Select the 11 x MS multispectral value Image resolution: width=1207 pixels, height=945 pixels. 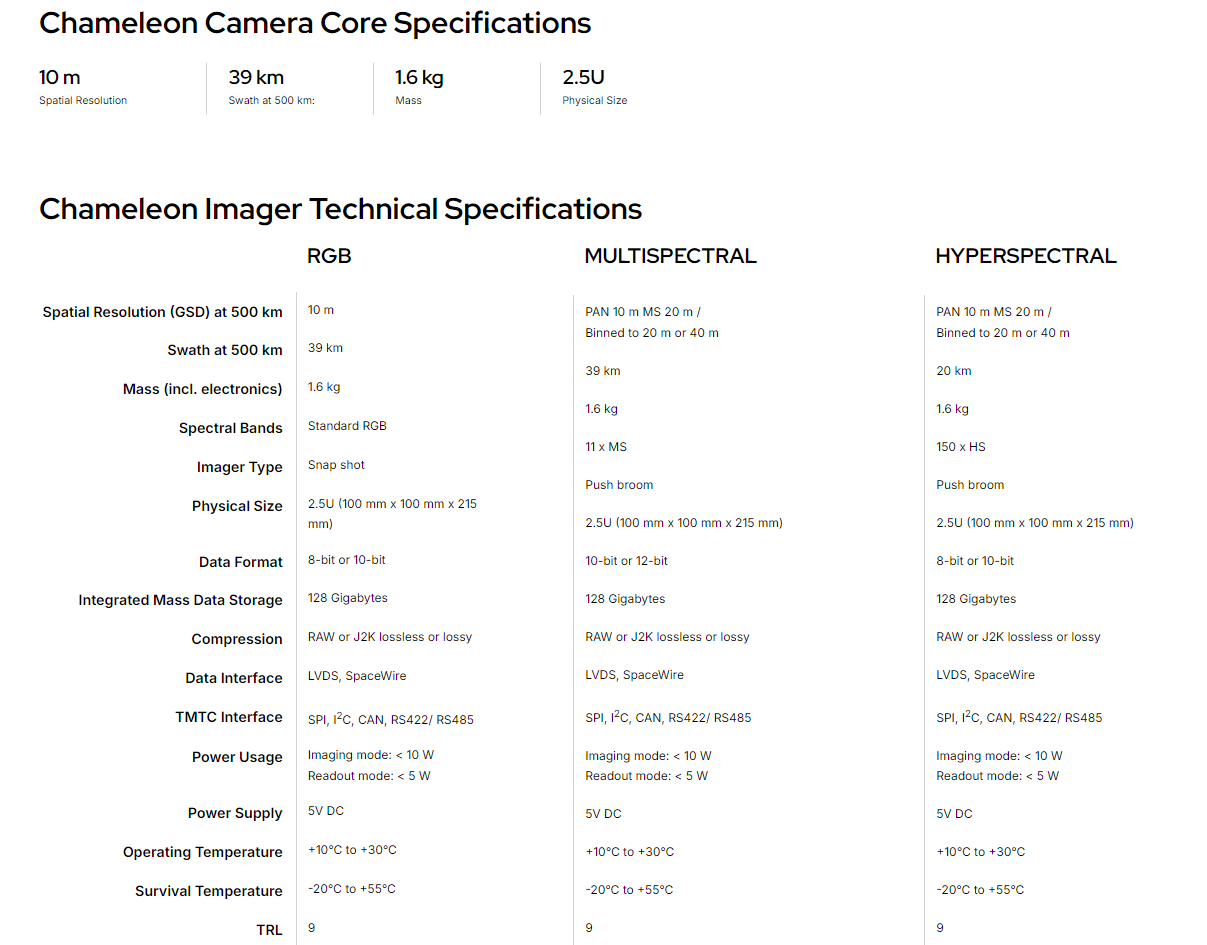pyautogui.click(x=606, y=447)
